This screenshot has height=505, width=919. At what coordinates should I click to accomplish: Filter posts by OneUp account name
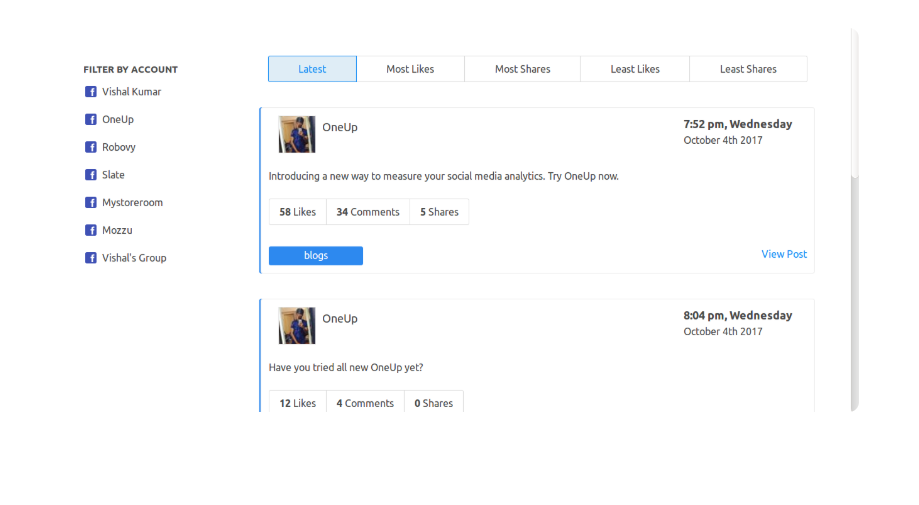(x=118, y=120)
